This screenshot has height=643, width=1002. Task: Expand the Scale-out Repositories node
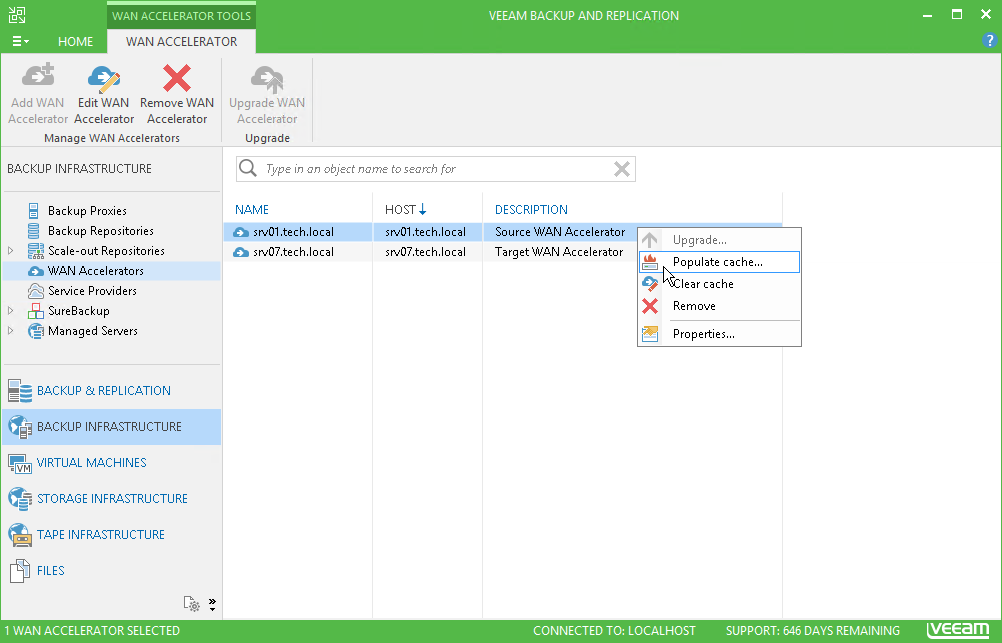tap(10, 251)
